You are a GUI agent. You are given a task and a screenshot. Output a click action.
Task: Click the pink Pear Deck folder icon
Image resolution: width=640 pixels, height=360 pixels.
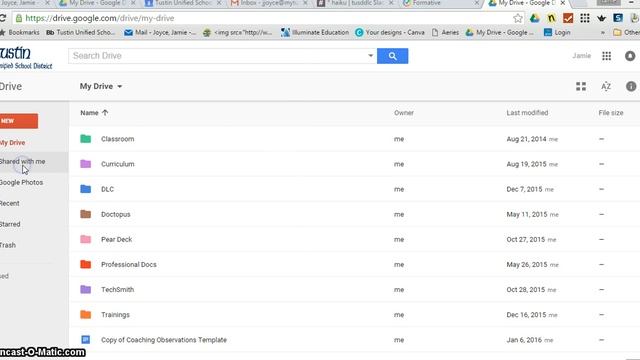pyautogui.click(x=86, y=239)
